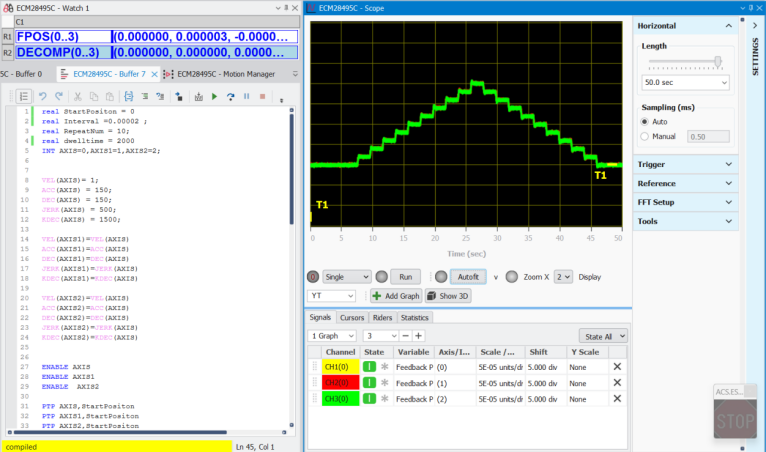Screen dimensions: 766x452
Task: Select the Manual sampling radio button
Action: coord(646,136)
